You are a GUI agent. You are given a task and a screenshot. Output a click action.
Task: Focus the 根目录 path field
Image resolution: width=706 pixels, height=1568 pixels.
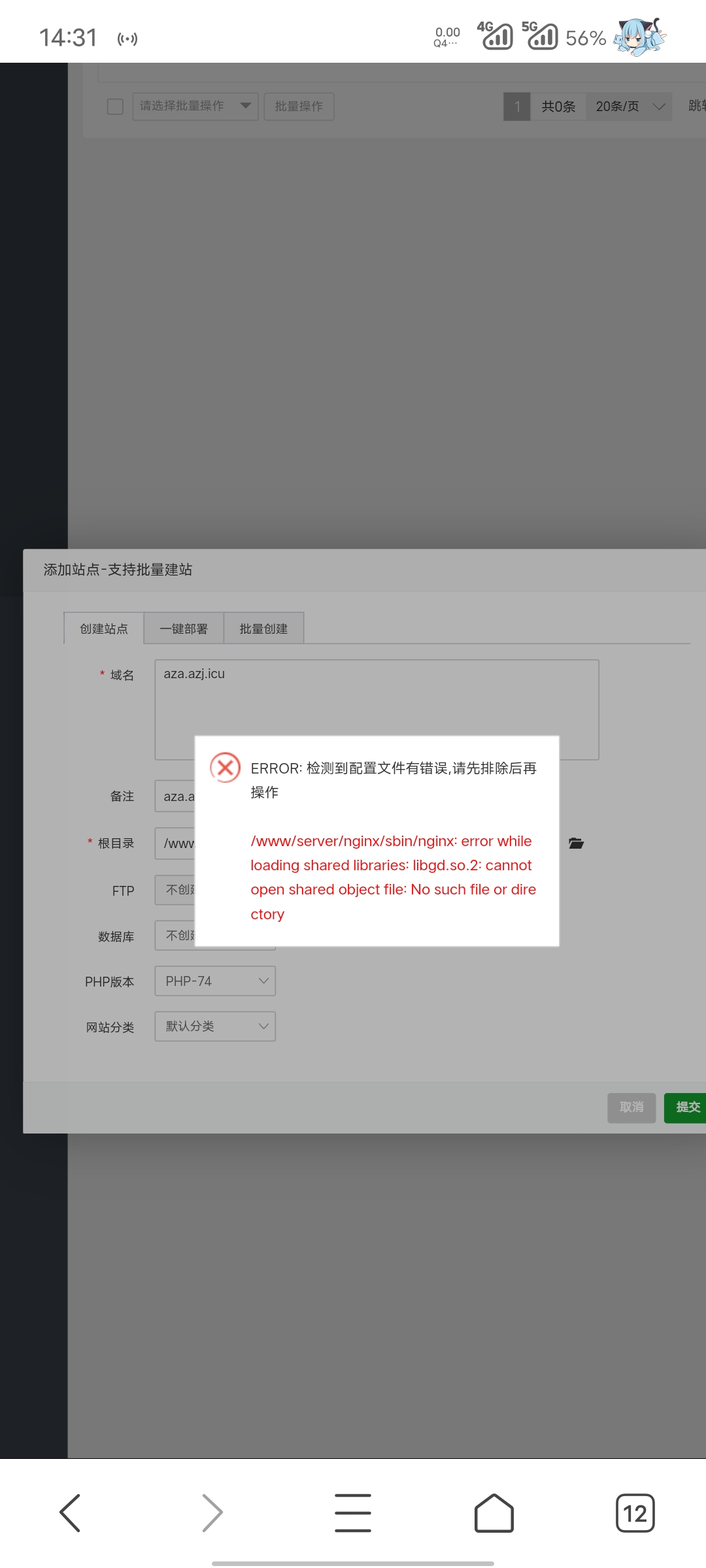pos(175,843)
